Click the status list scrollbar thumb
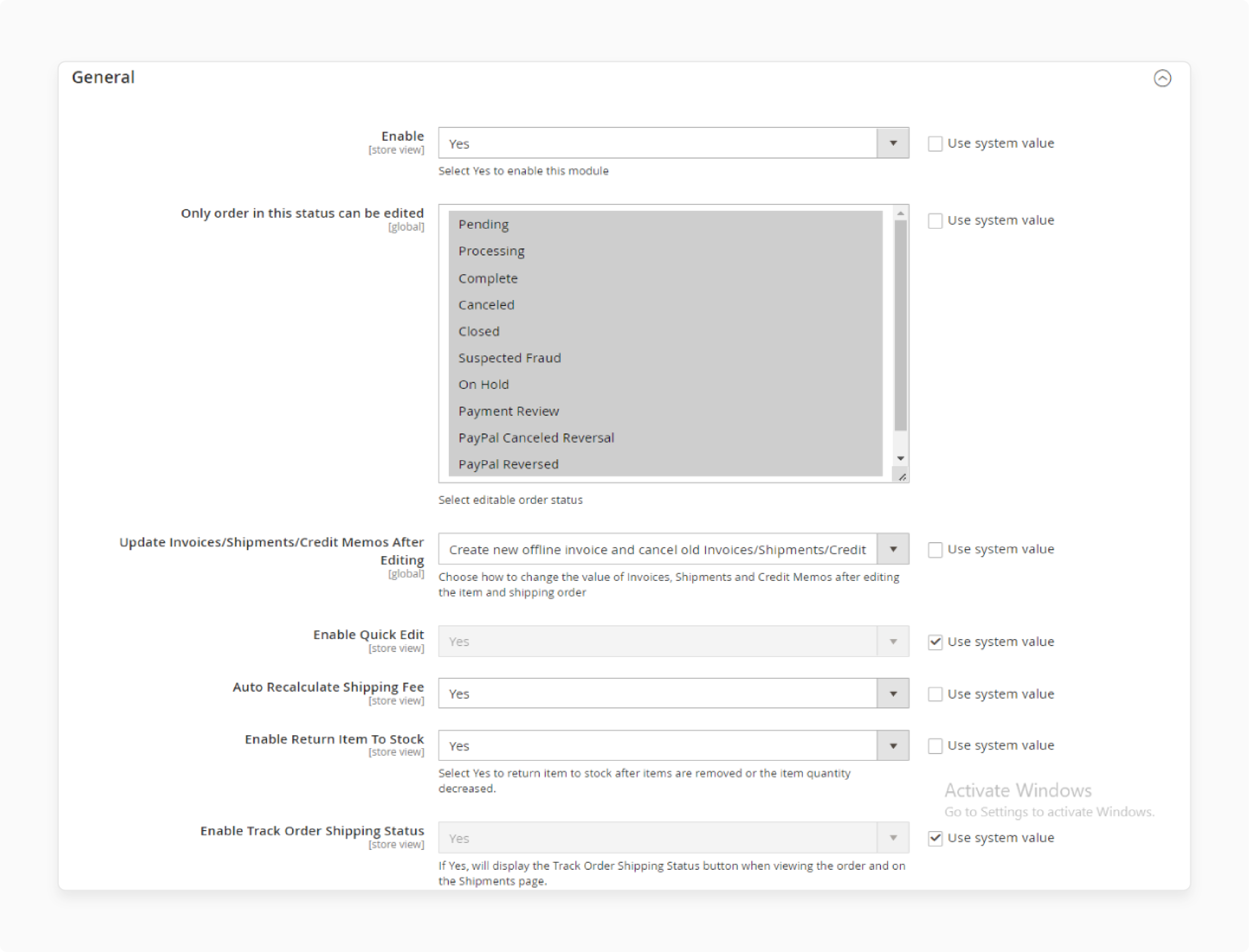The image size is (1249, 952). pos(901,325)
